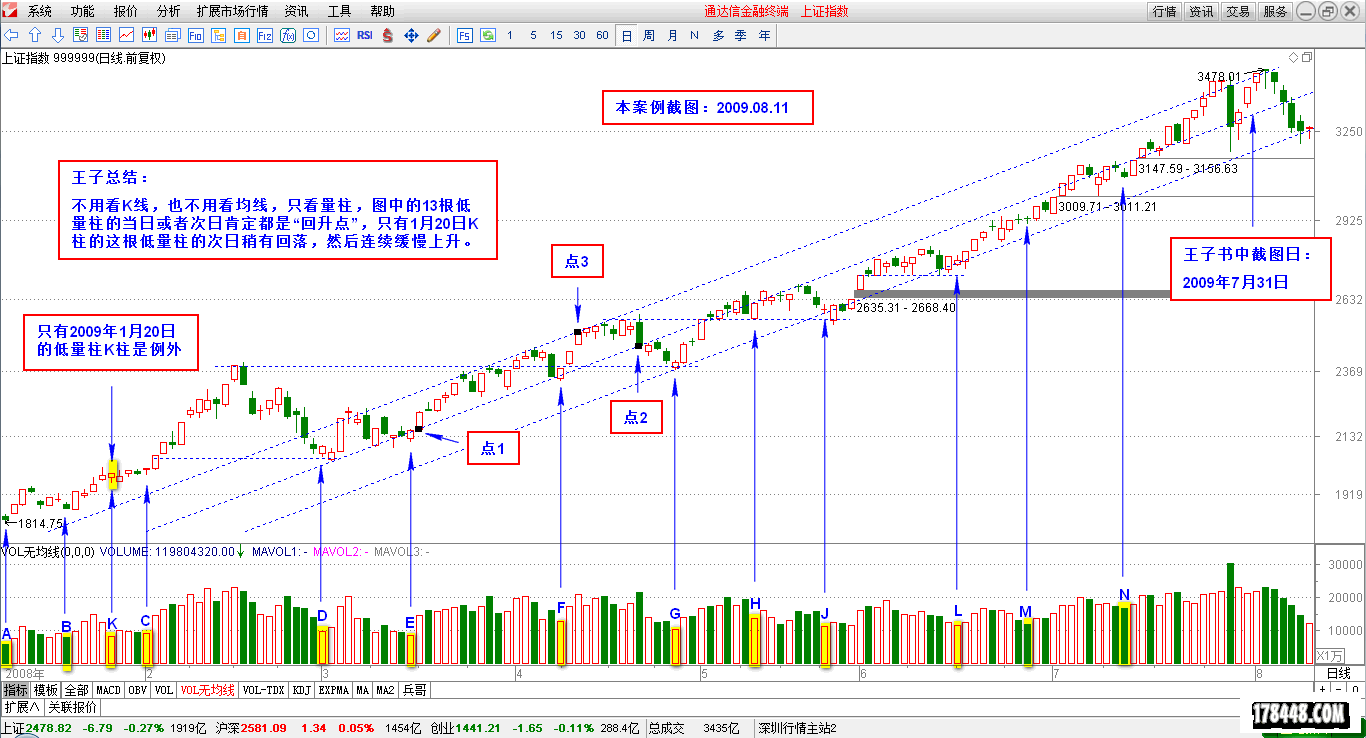Select the 季 quarterly period
Viewport: 1366px width, 738px height.
(741, 35)
